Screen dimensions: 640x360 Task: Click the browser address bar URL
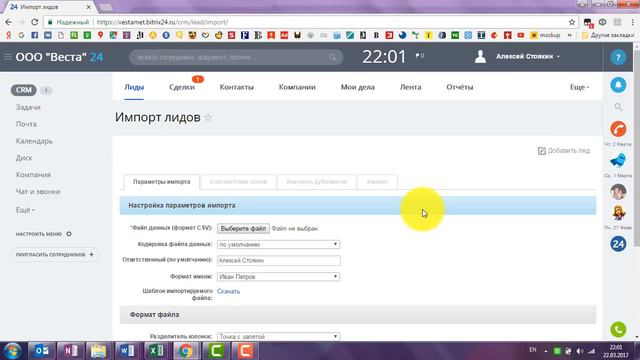click(162, 22)
